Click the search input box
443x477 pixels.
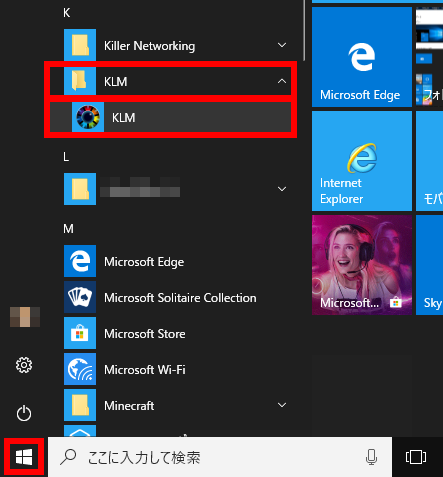click(220, 457)
